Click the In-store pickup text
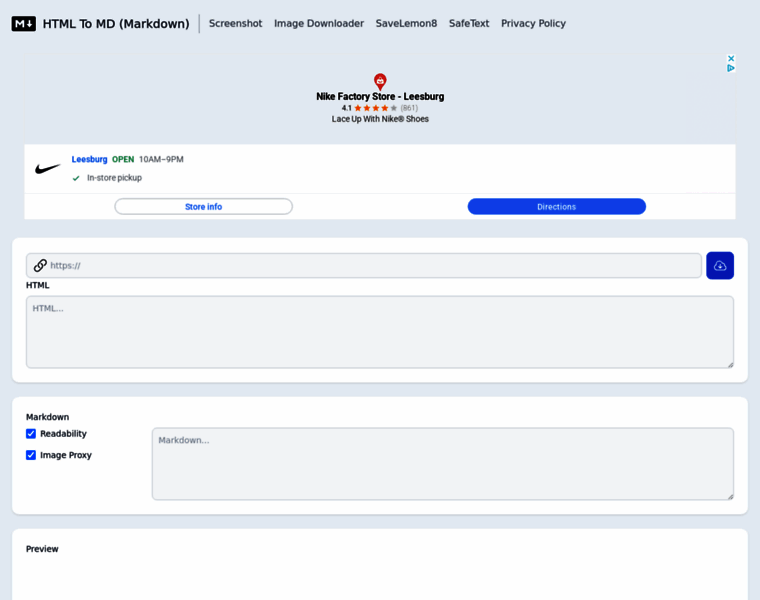The height and width of the screenshot is (600, 760). tap(114, 178)
